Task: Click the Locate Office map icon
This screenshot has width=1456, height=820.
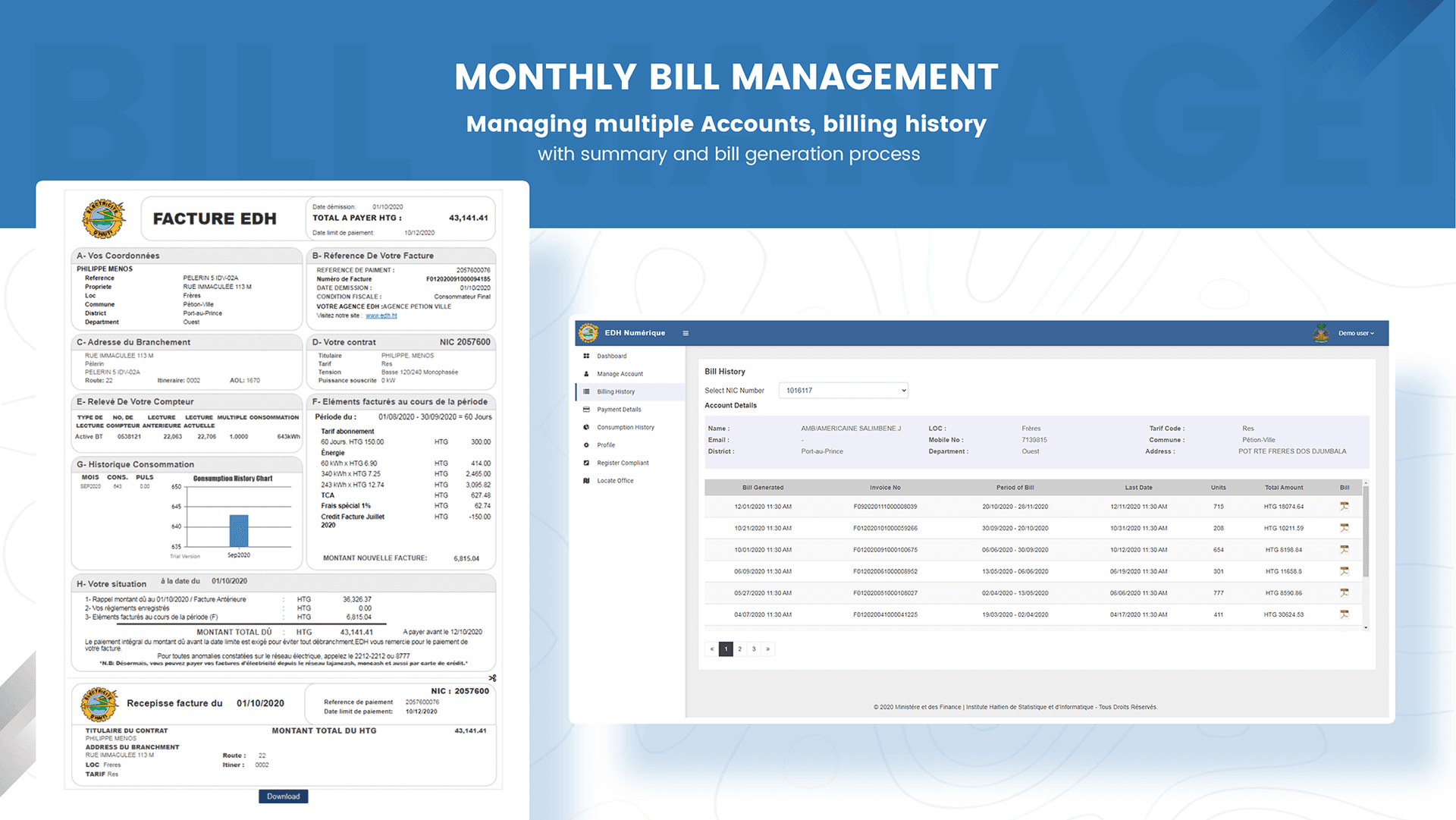Action: [x=586, y=481]
